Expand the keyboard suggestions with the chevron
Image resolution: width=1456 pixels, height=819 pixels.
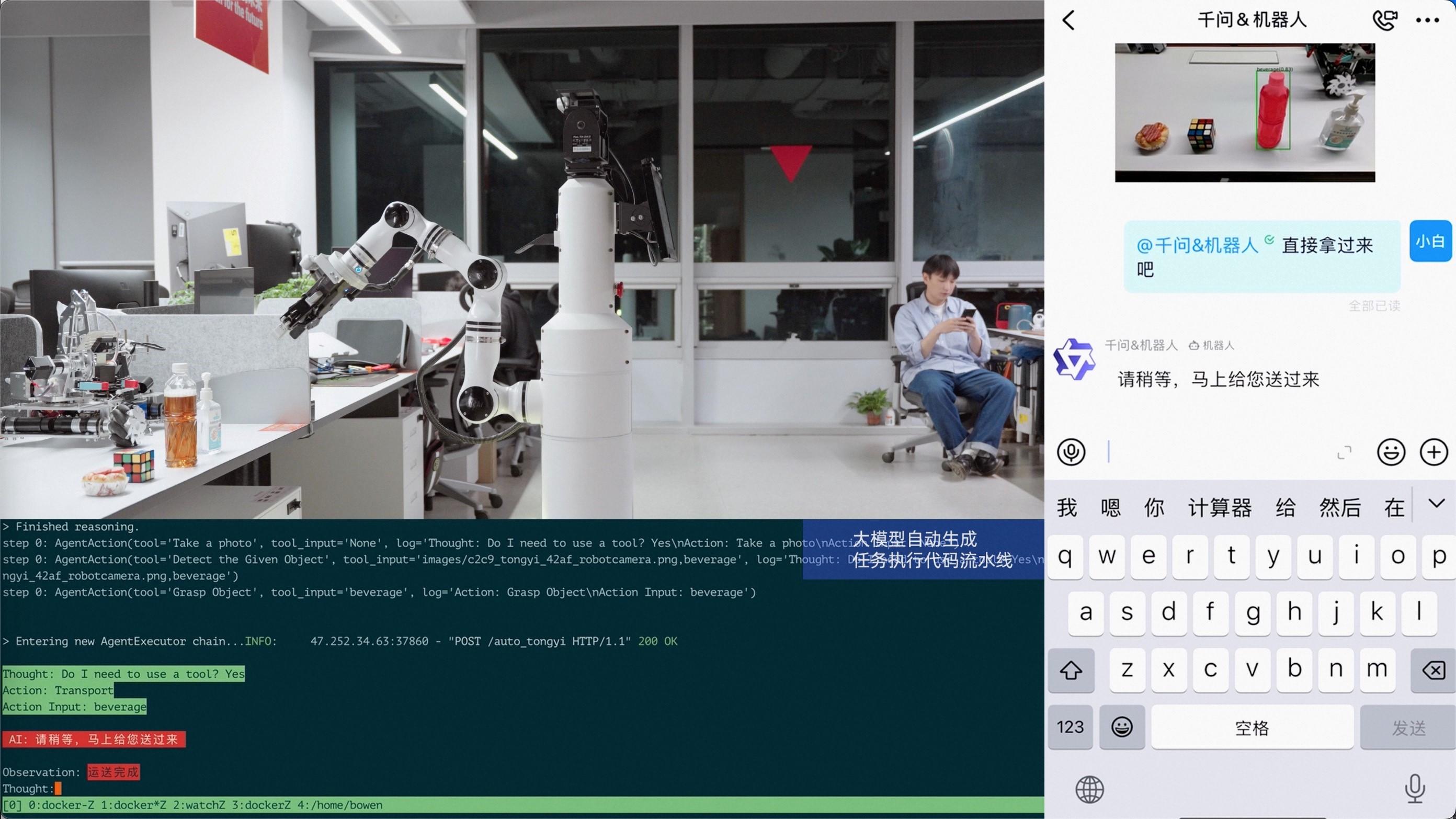tap(1436, 504)
